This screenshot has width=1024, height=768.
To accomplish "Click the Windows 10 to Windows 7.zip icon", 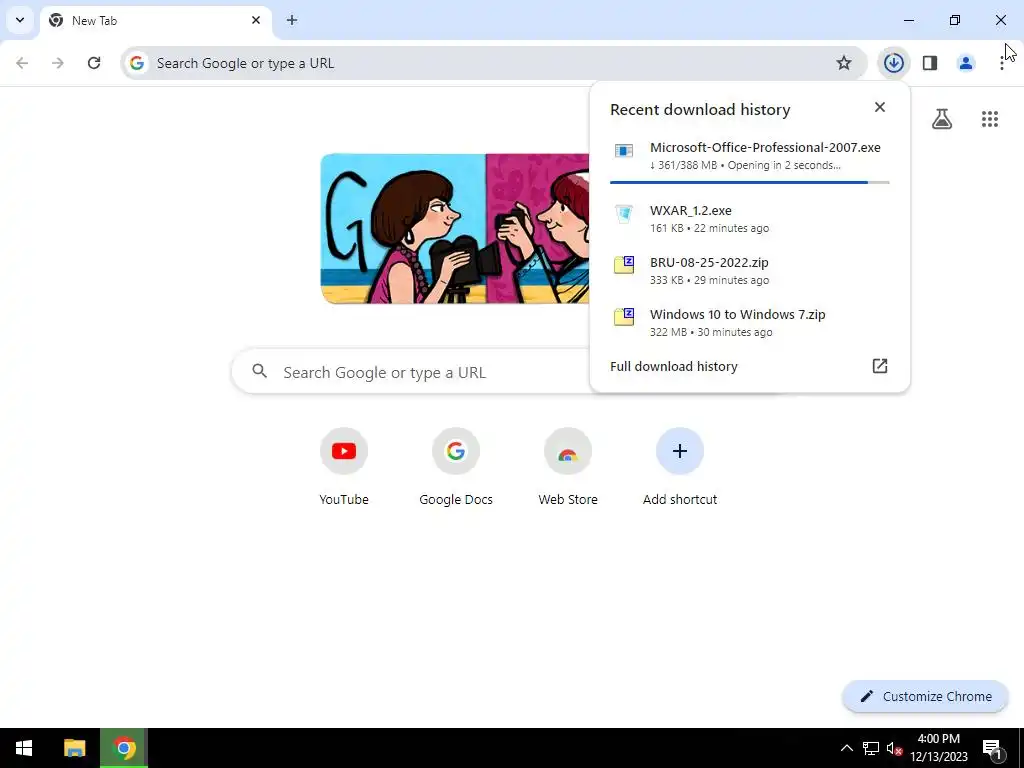I will (x=624, y=317).
